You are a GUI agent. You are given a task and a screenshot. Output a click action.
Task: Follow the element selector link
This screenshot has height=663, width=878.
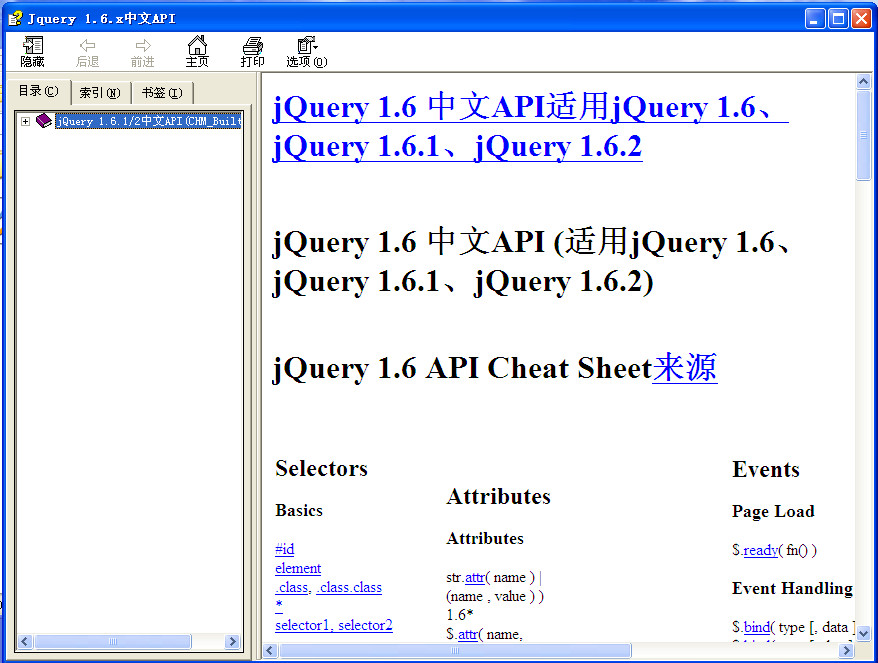tap(298, 568)
